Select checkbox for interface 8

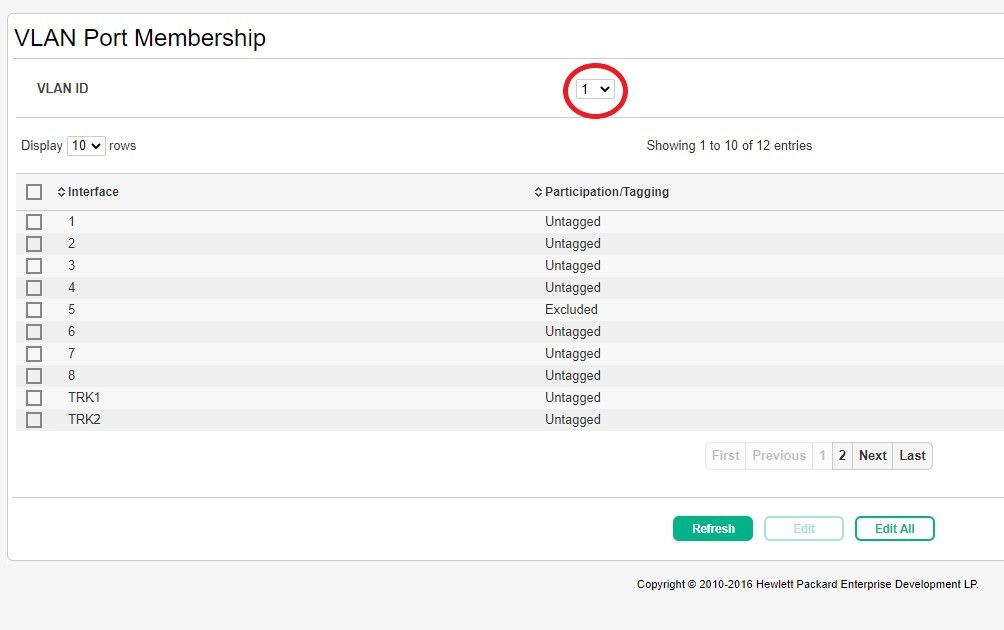coord(34,376)
